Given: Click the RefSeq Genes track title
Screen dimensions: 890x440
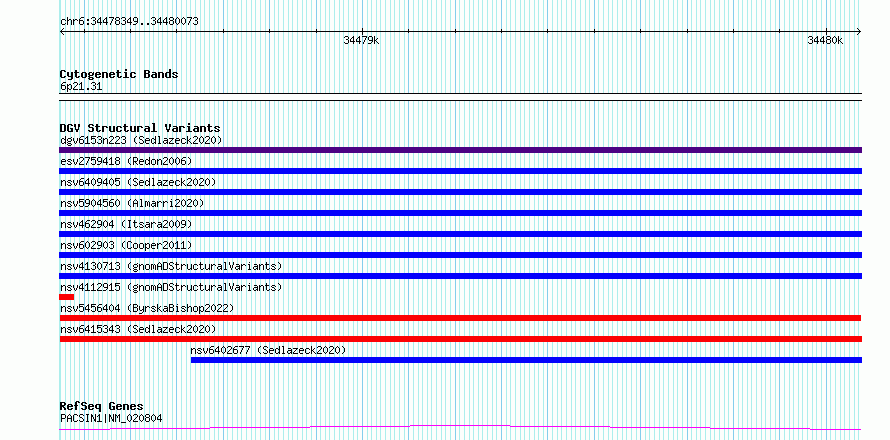Looking at the screenshot, I should click(101, 407).
